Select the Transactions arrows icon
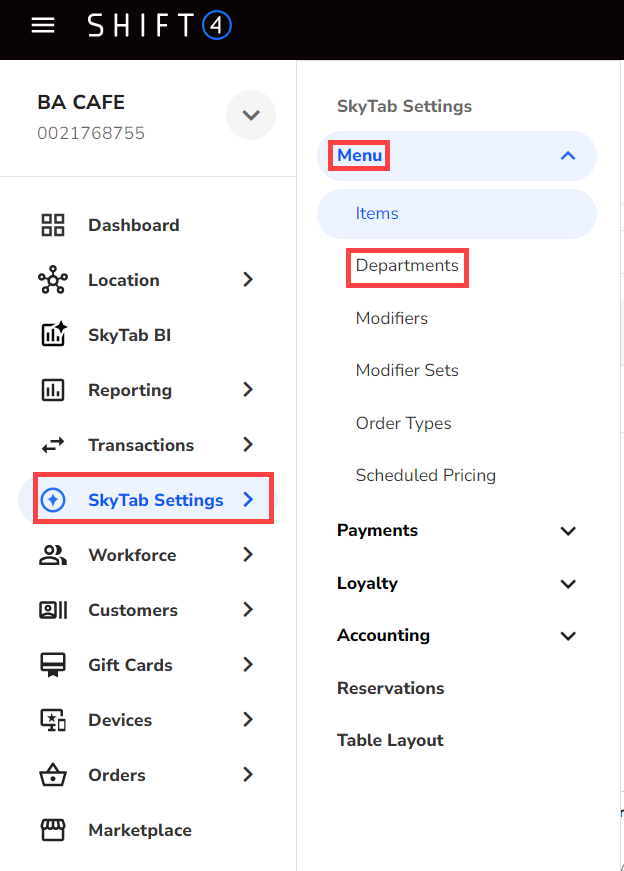The image size is (624, 871). pyautogui.click(x=52, y=445)
